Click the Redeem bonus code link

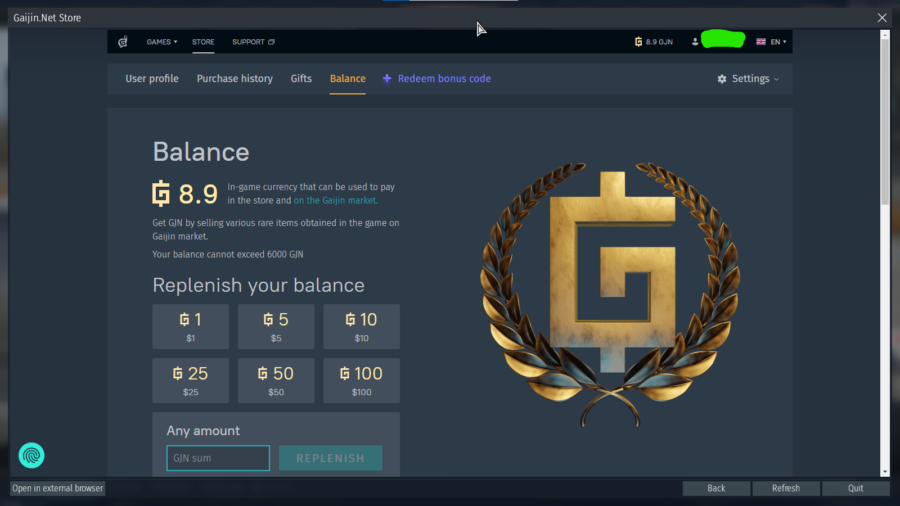(437, 79)
